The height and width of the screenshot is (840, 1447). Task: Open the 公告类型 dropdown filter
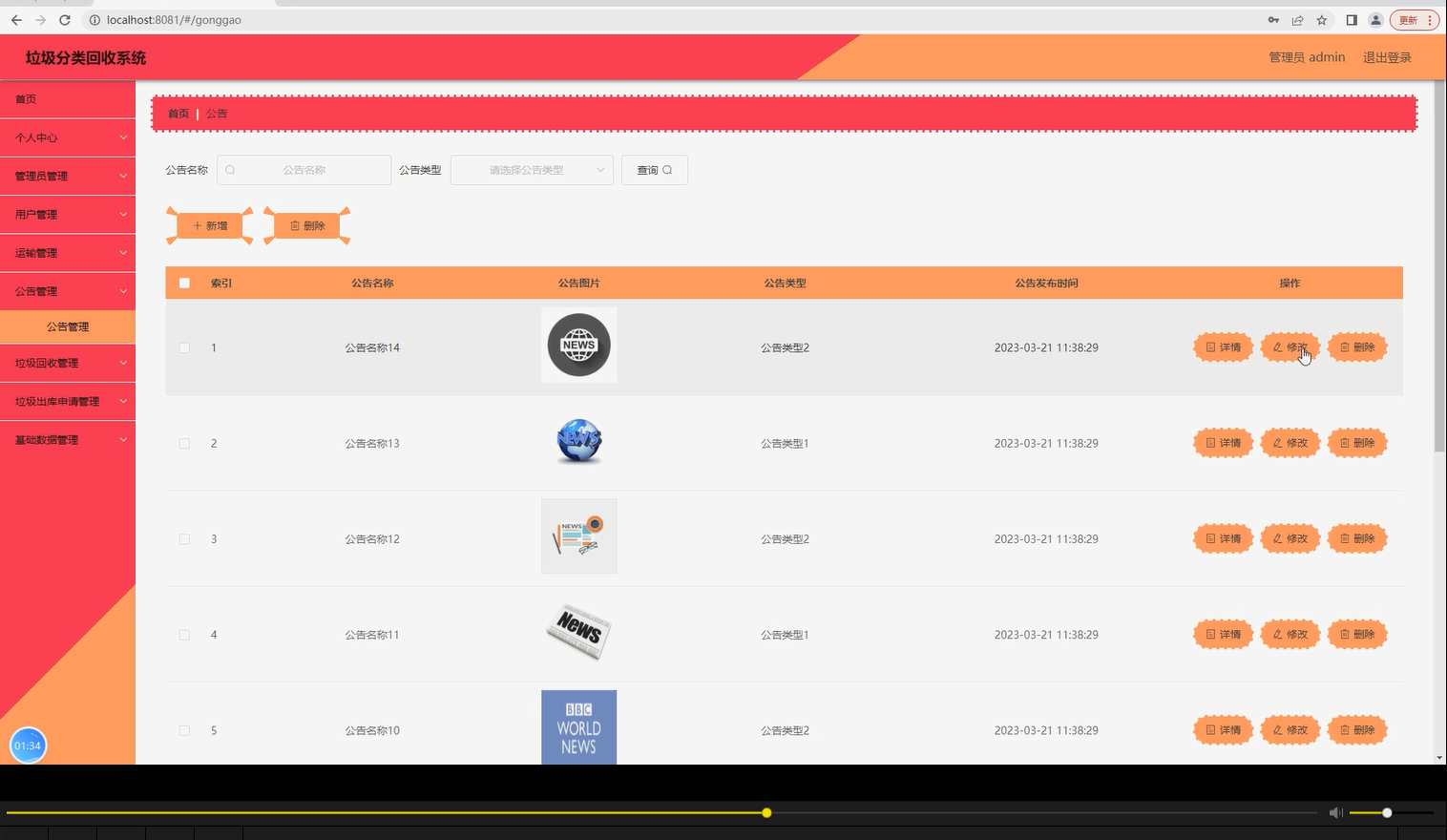coord(532,170)
